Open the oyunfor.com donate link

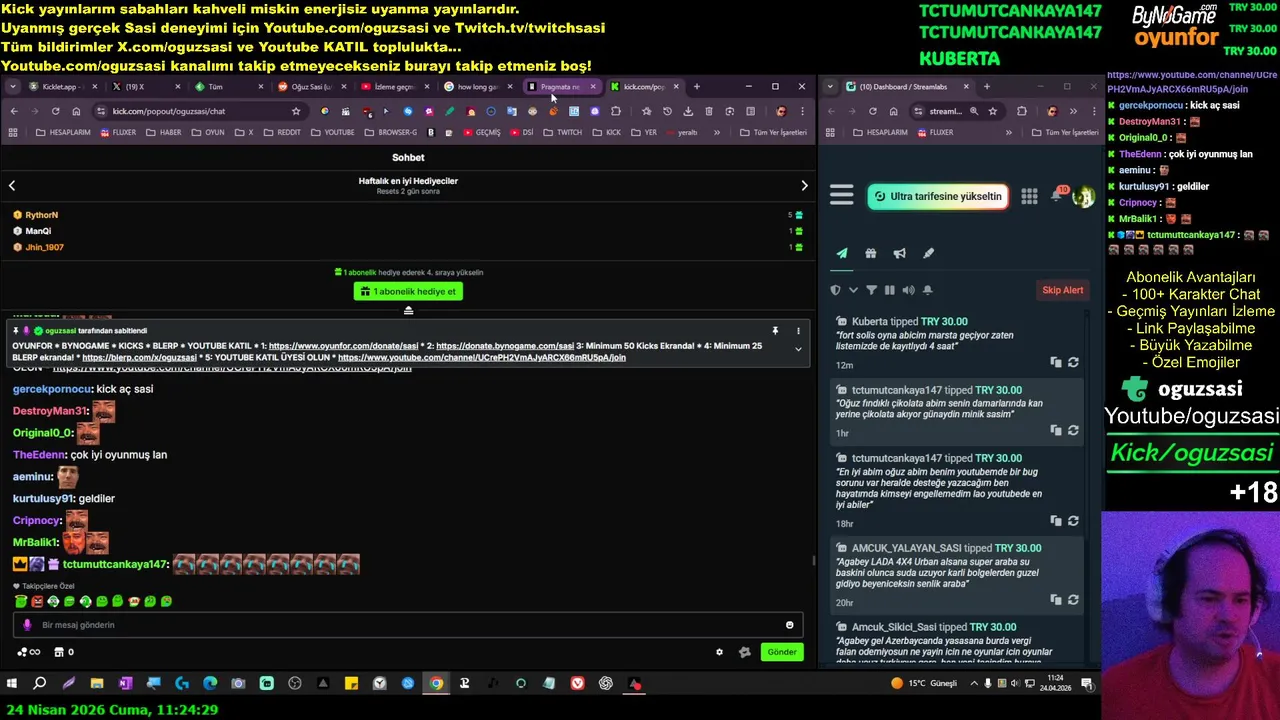tap(343, 346)
